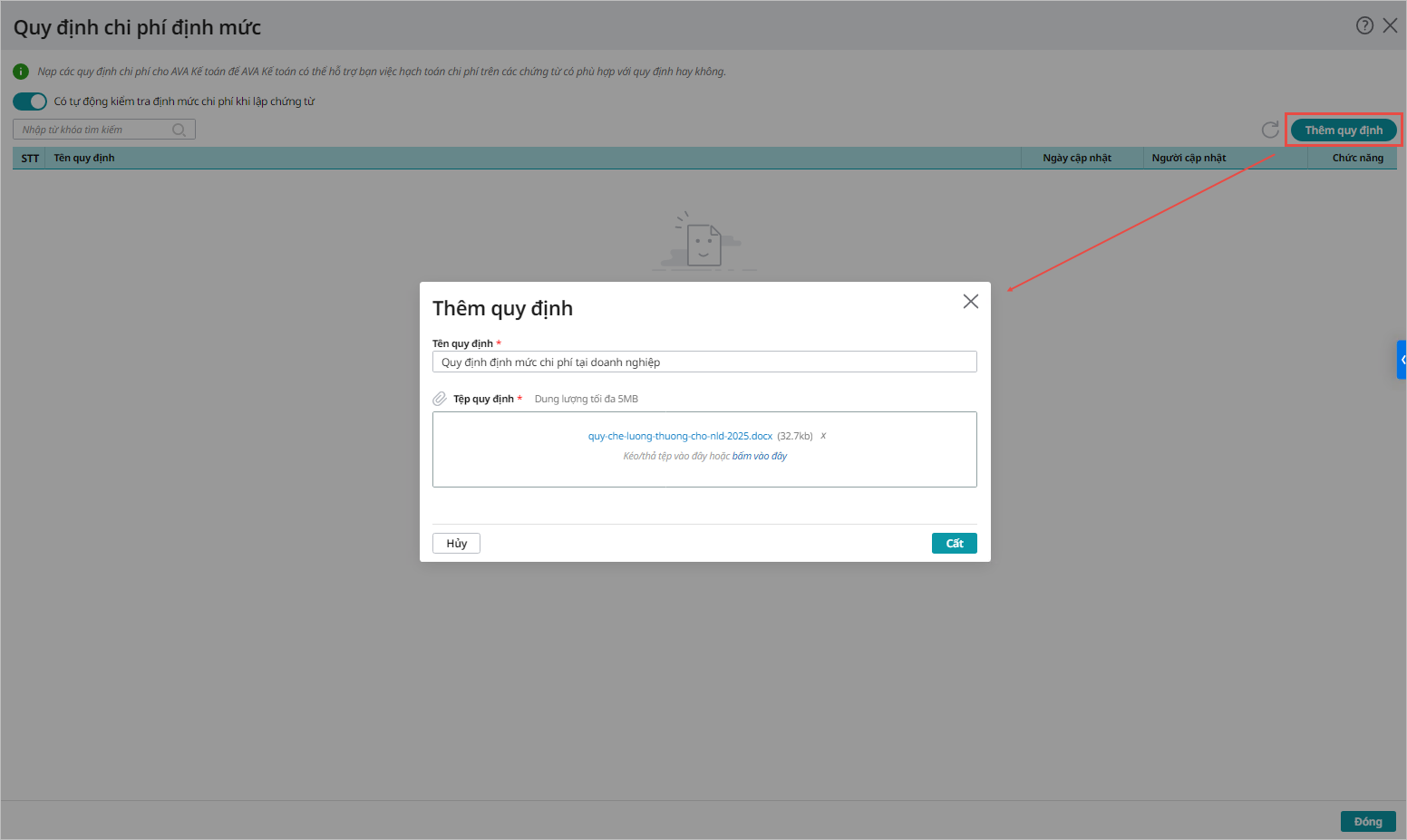Save the regulation with Cất
The height and width of the screenshot is (840, 1407).
[954, 543]
